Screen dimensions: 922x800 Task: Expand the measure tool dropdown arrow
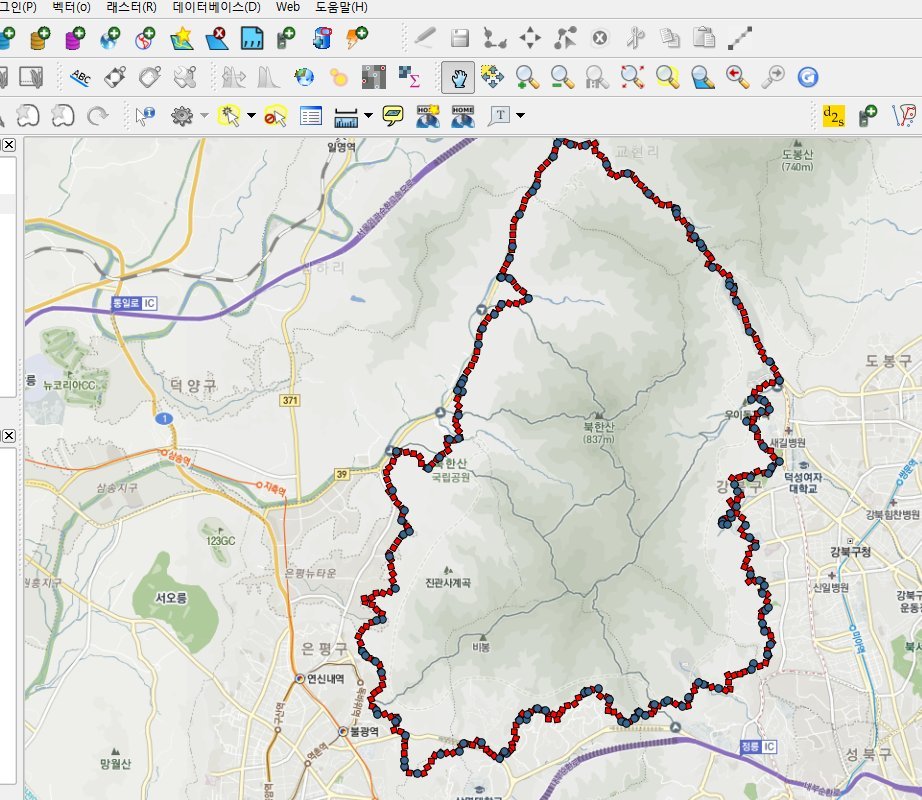tap(368, 115)
